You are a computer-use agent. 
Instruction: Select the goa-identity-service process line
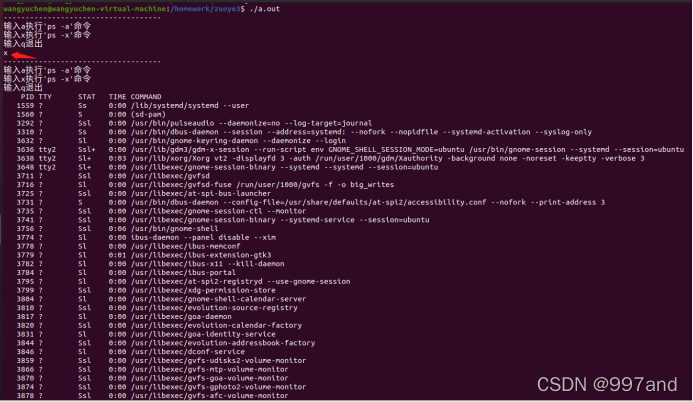(146, 334)
